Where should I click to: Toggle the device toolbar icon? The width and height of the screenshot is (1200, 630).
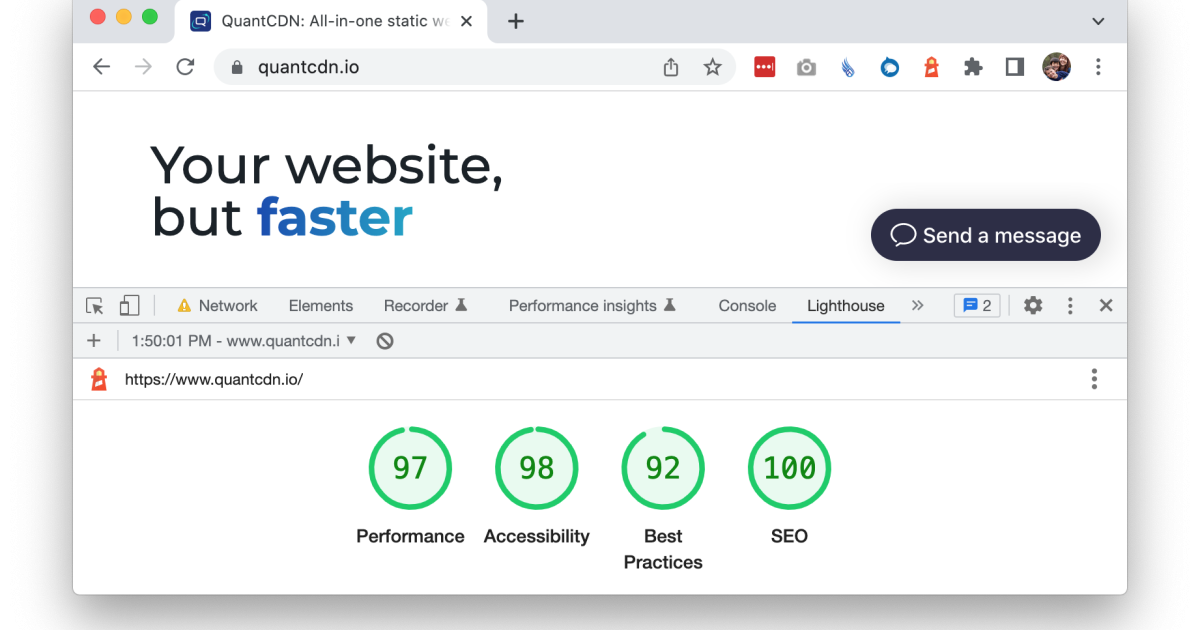[x=129, y=306]
